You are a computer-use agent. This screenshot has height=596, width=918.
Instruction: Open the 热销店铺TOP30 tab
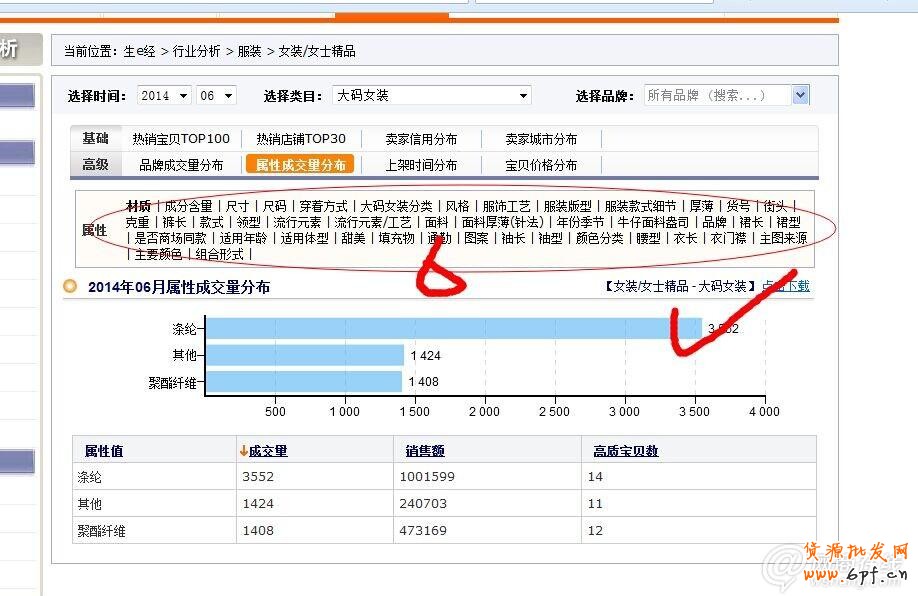click(300, 139)
